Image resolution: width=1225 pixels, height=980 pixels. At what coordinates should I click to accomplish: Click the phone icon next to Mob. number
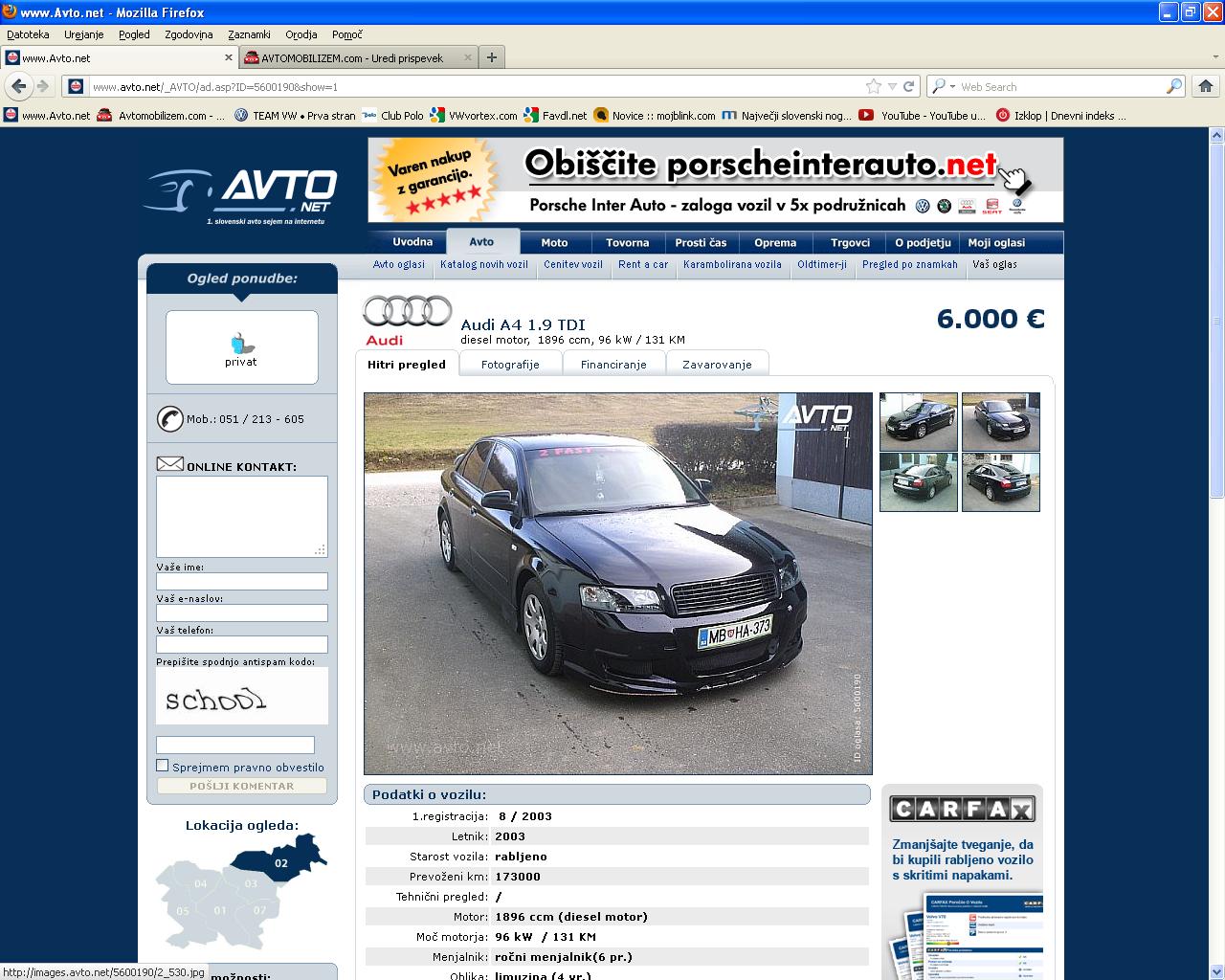170,419
